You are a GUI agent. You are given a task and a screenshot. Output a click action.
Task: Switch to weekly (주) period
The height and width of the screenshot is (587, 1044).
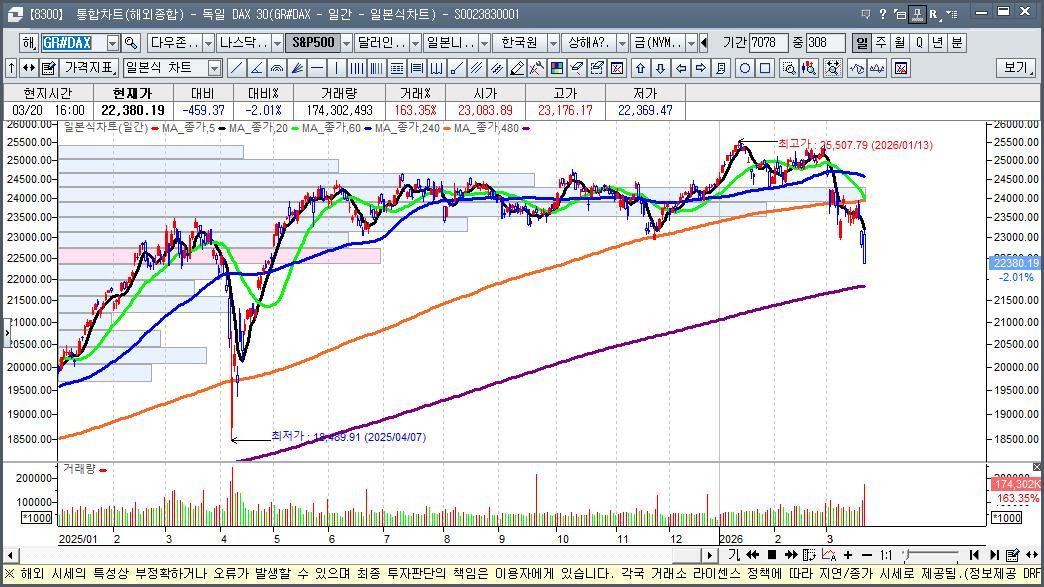pos(881,43)
